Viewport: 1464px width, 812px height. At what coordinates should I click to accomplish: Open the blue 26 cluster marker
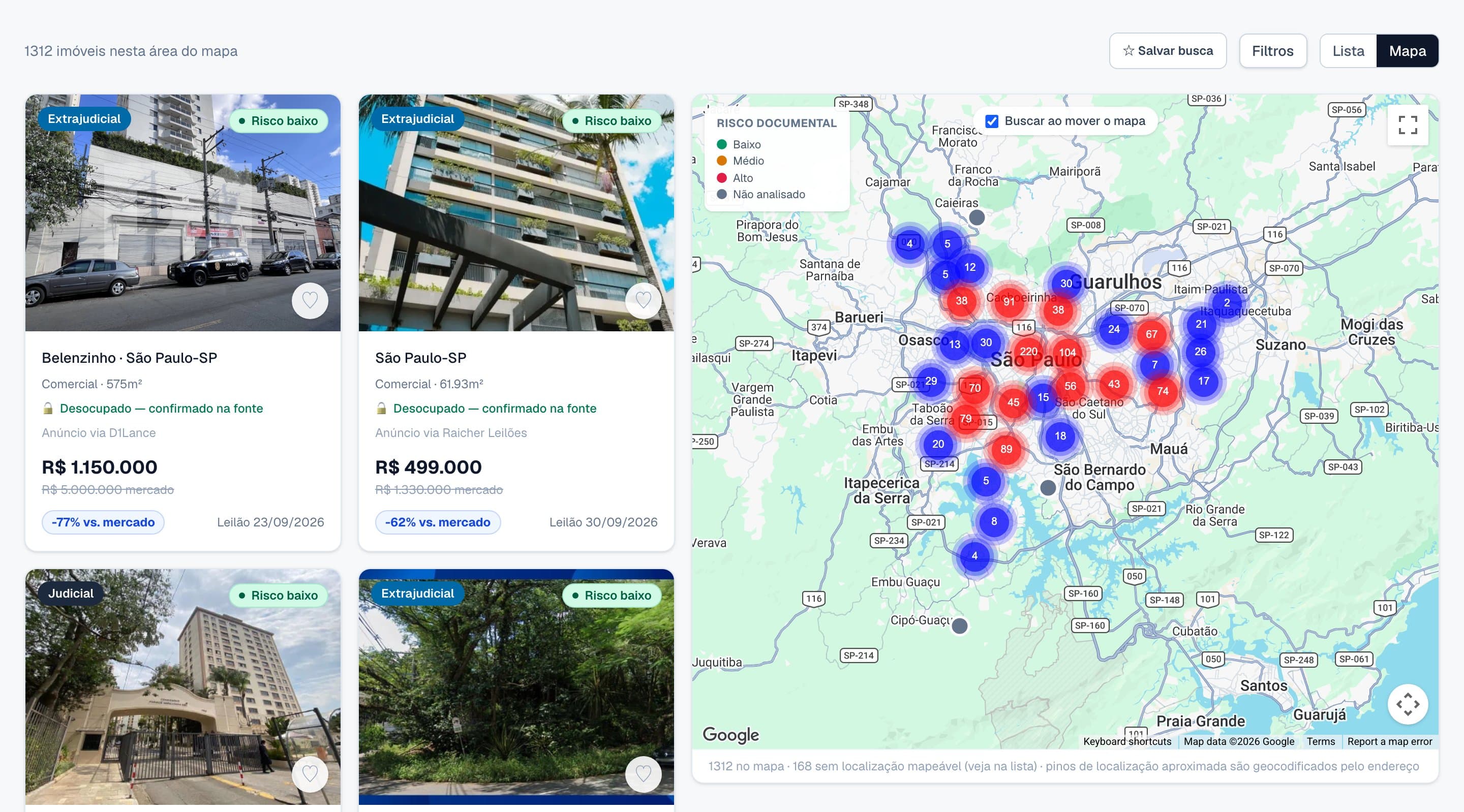tap(1200, 352)
